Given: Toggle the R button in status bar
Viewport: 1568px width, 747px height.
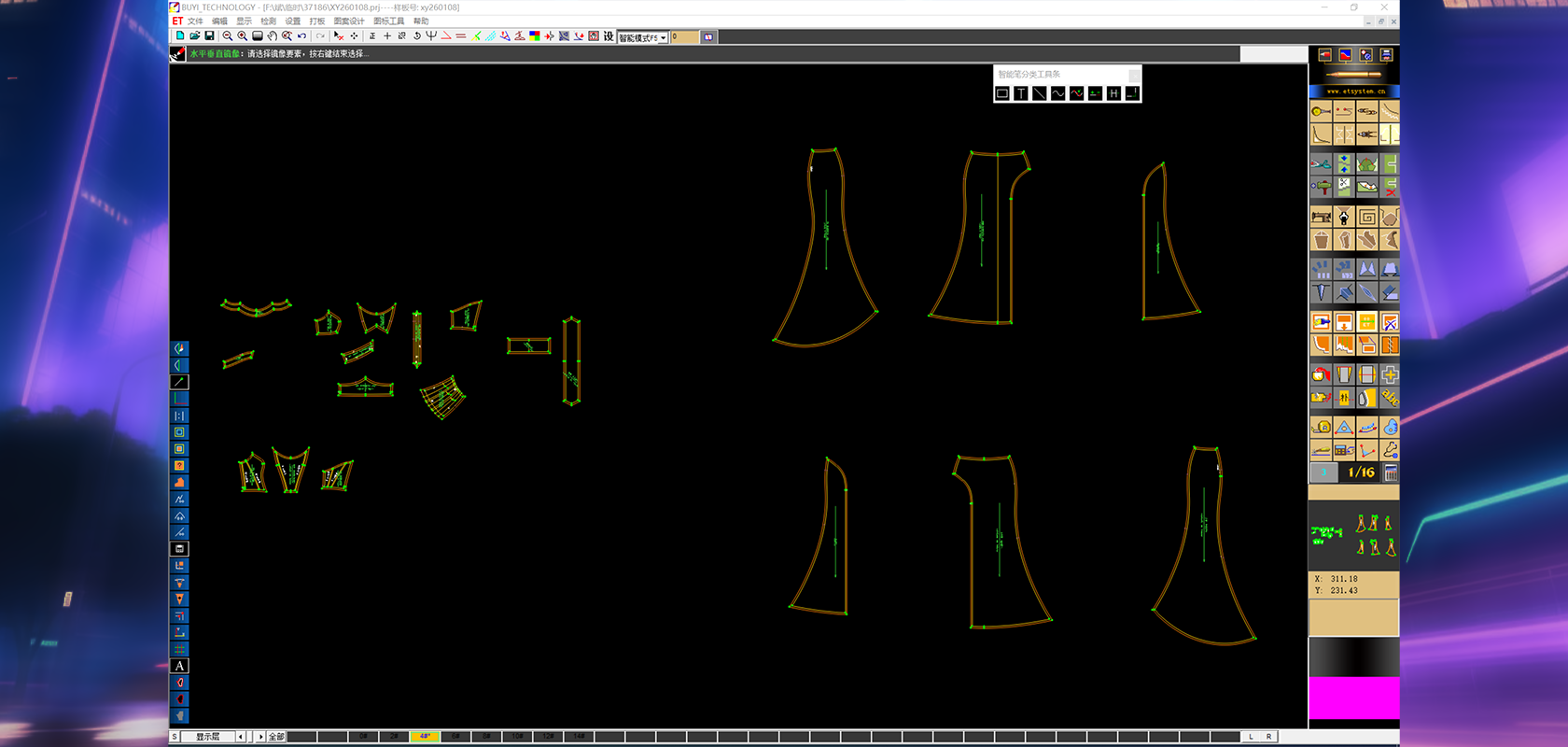Looking at the screenshot, I should pos(1268,737).
